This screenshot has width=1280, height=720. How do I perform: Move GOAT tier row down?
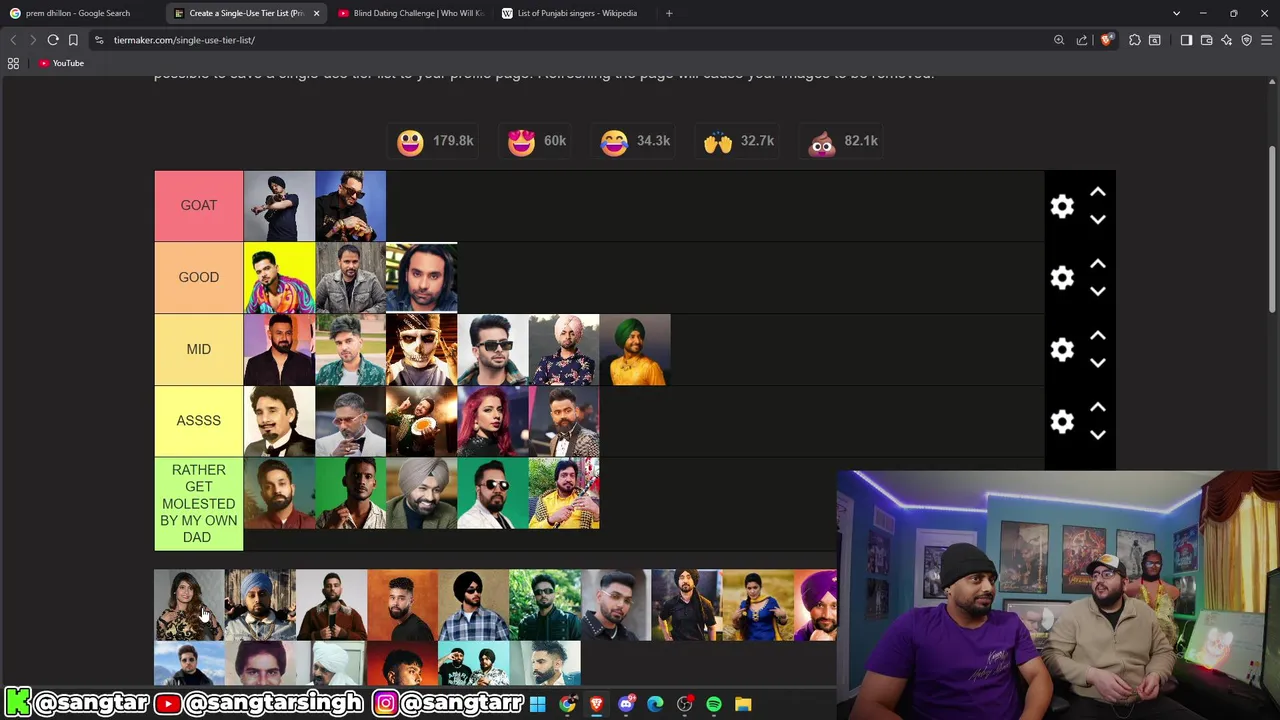[1097, 220]
